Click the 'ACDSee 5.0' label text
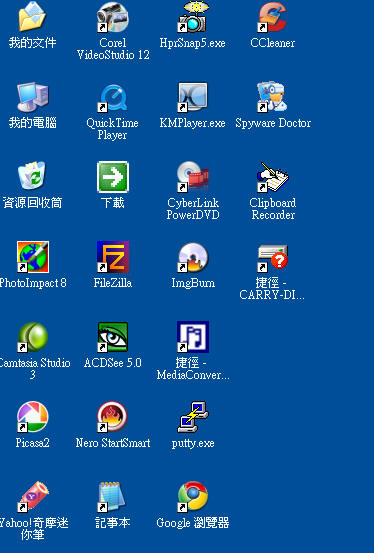The height and width of the screenshot is (553, 374). [x=113, y=363]
